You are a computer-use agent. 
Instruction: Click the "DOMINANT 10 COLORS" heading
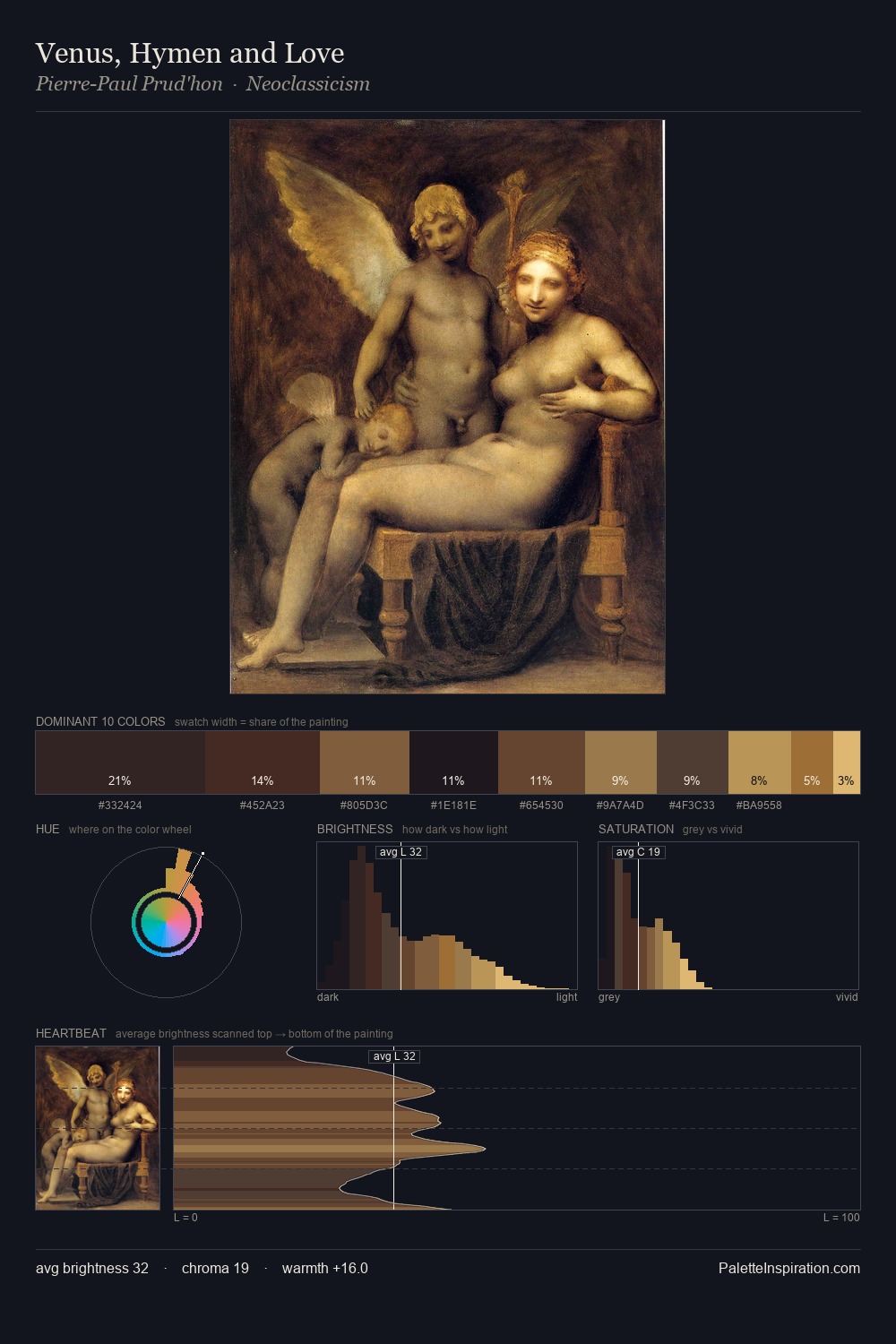100,721
